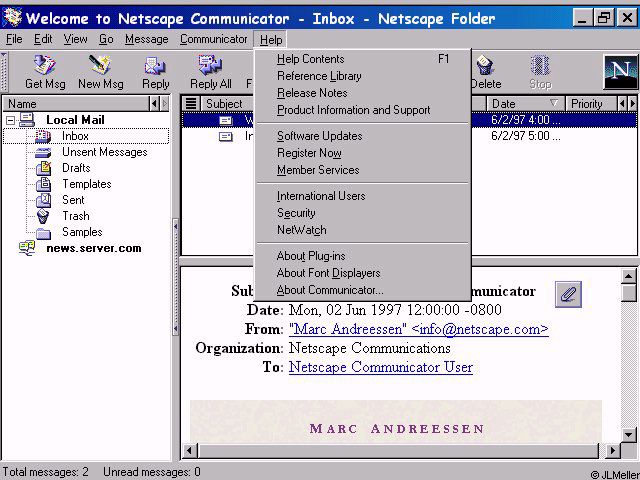Click the Get Msg toolbar icon
This screenshot has width=640, height=480.
(x=44, y=65)
